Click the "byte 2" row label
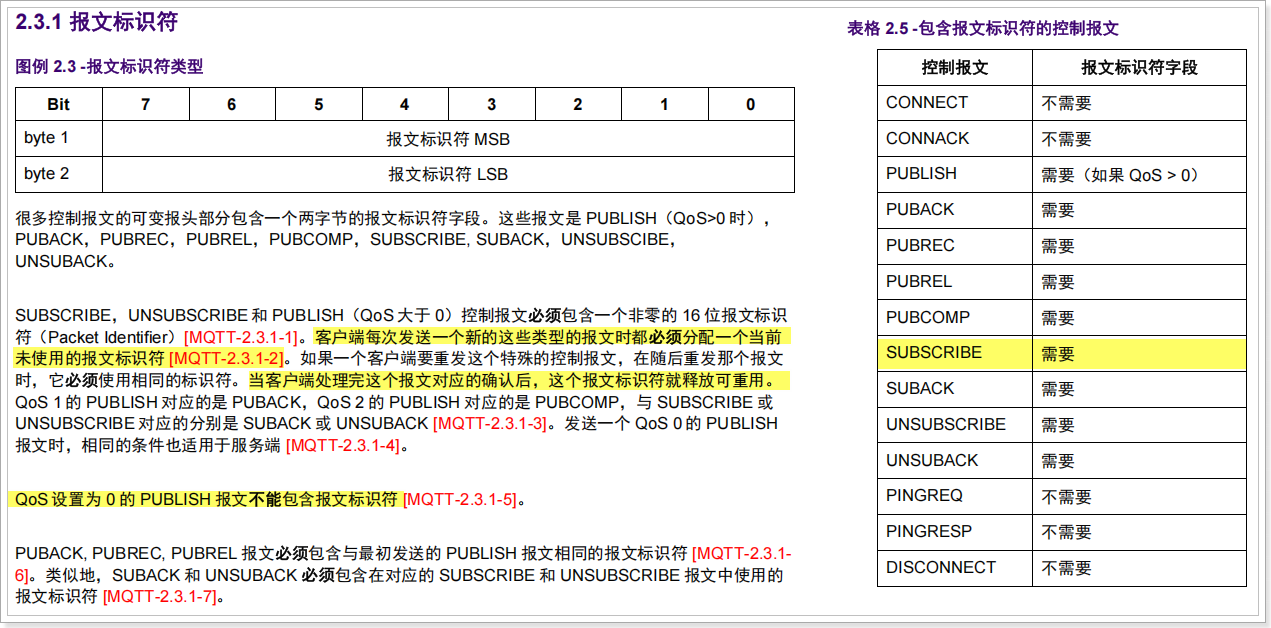Image resolution: width=1271 pixels, height=628 pixels. tap(59, 174)
